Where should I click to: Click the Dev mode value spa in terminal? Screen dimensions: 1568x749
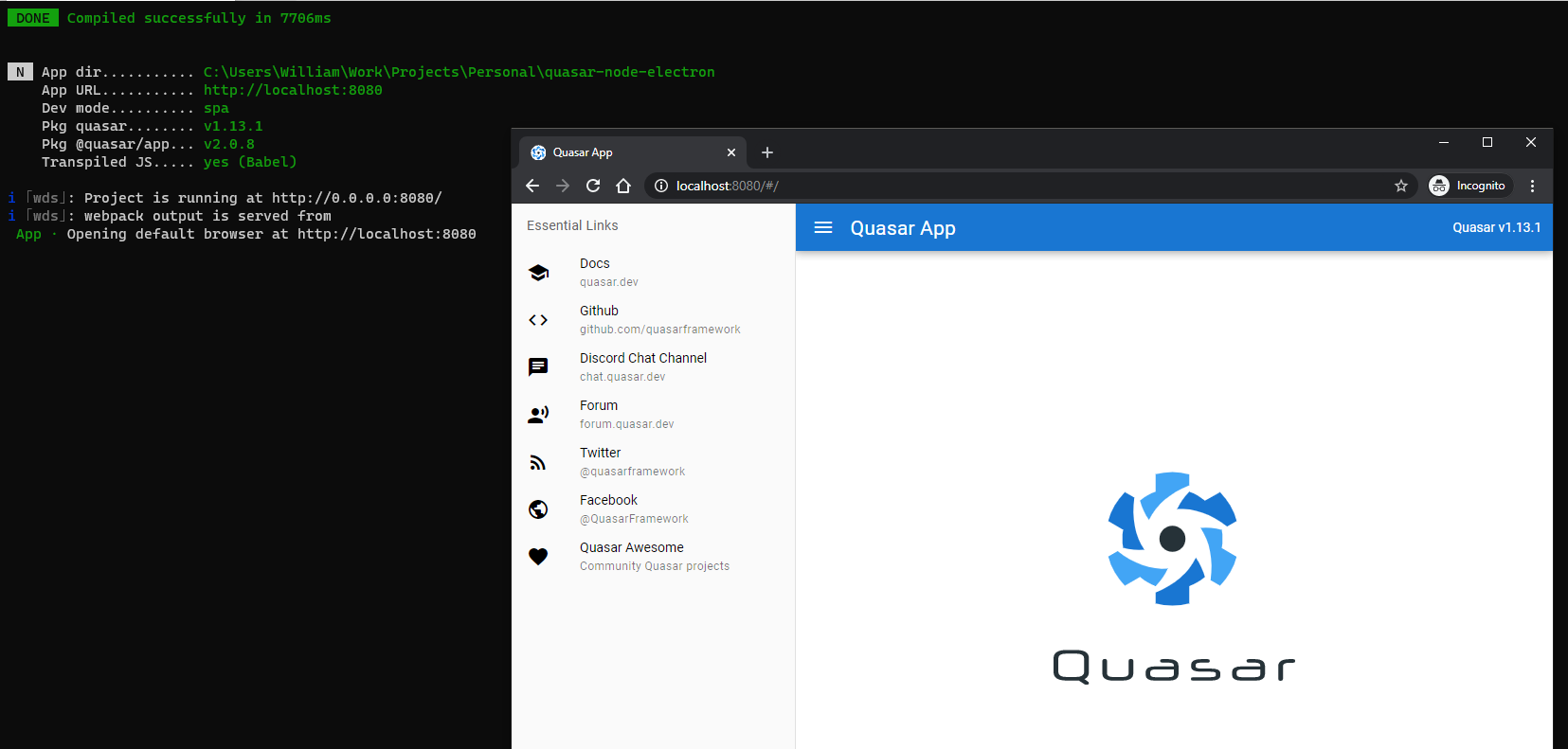216,108
